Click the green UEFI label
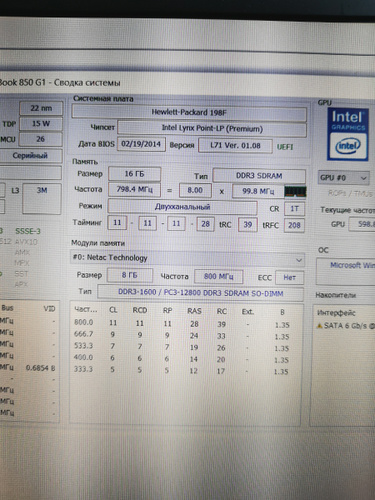Image resolution: width=375 pixels, height=500 pixels. pos(285,147)
